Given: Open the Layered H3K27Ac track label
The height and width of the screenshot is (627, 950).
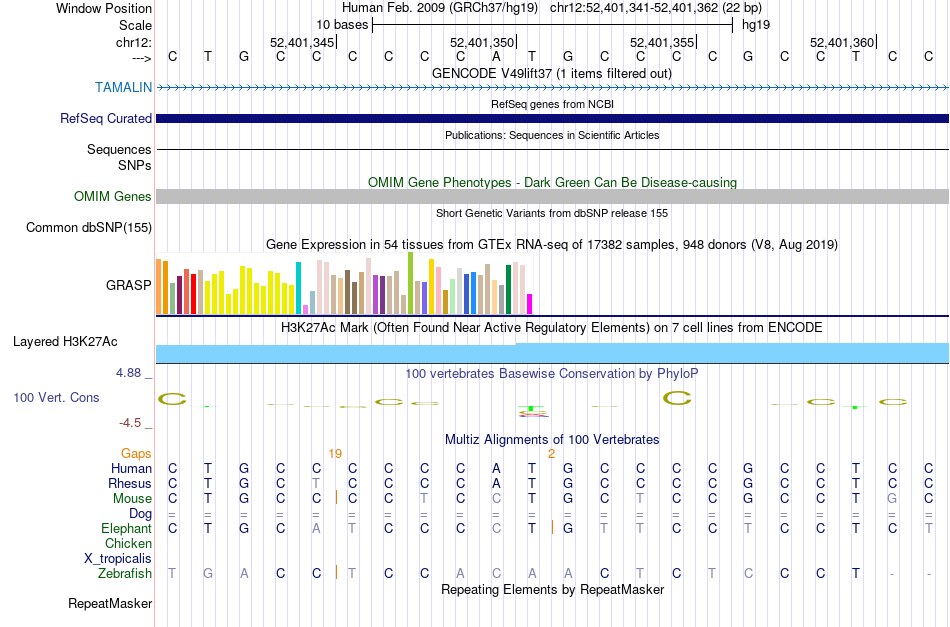Looking at the screenshot, I should [65, 341].
